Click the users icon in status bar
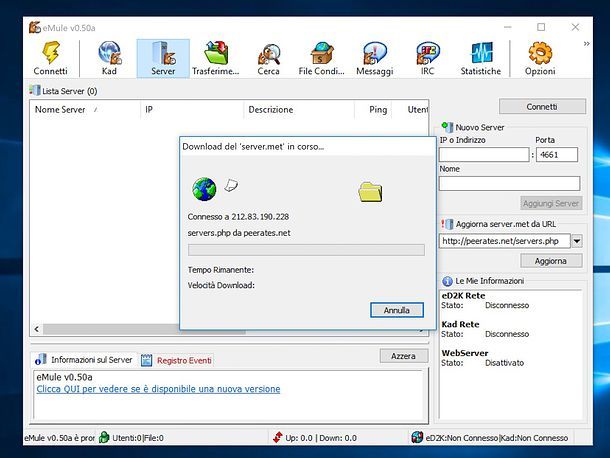The image size is (610, 458). point(104,437)
